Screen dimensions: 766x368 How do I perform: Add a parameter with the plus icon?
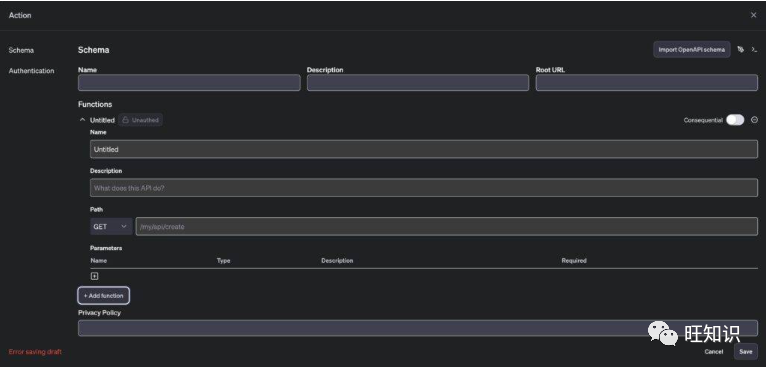coord(95,276)
